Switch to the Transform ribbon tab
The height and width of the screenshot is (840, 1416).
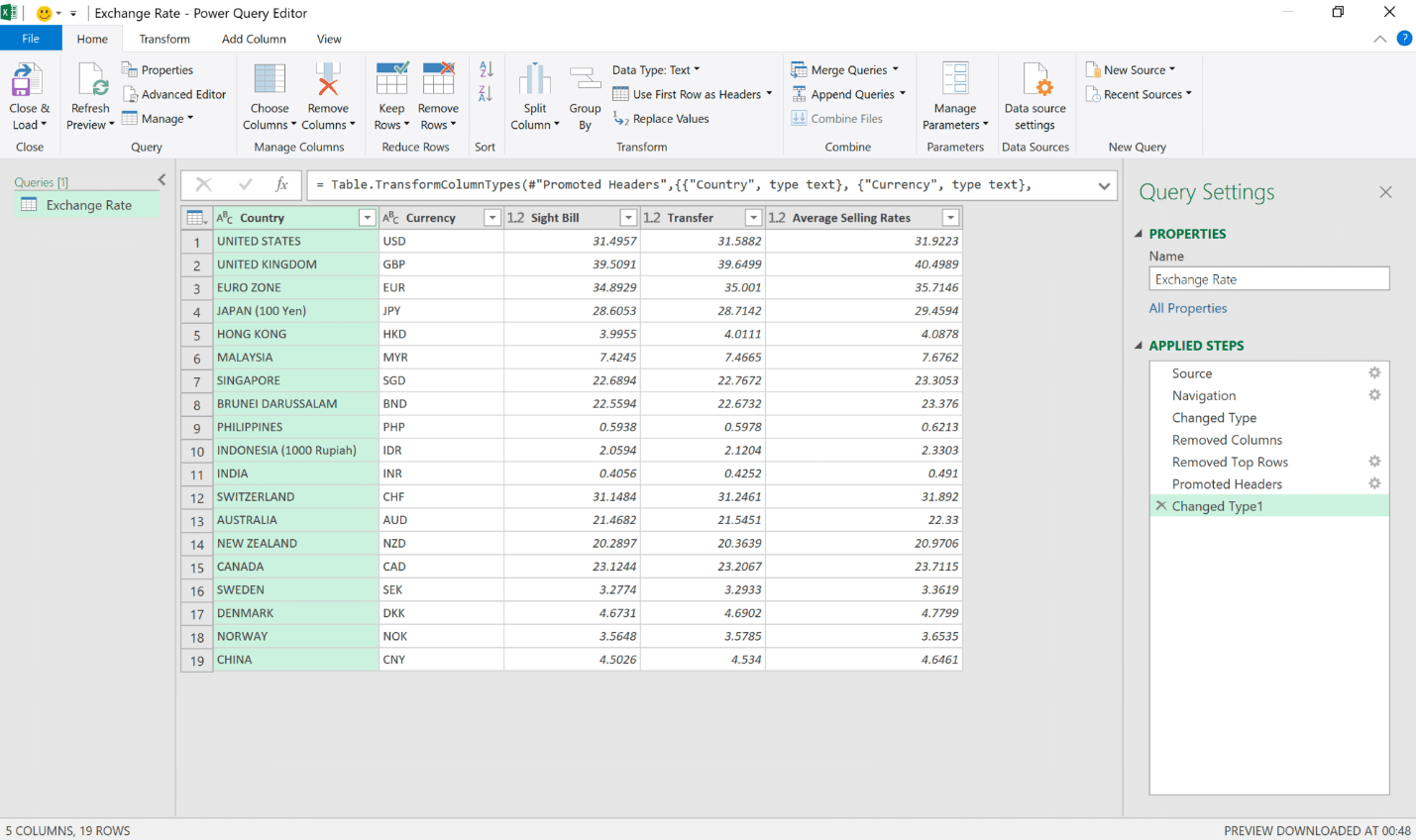tap(163, 39)
